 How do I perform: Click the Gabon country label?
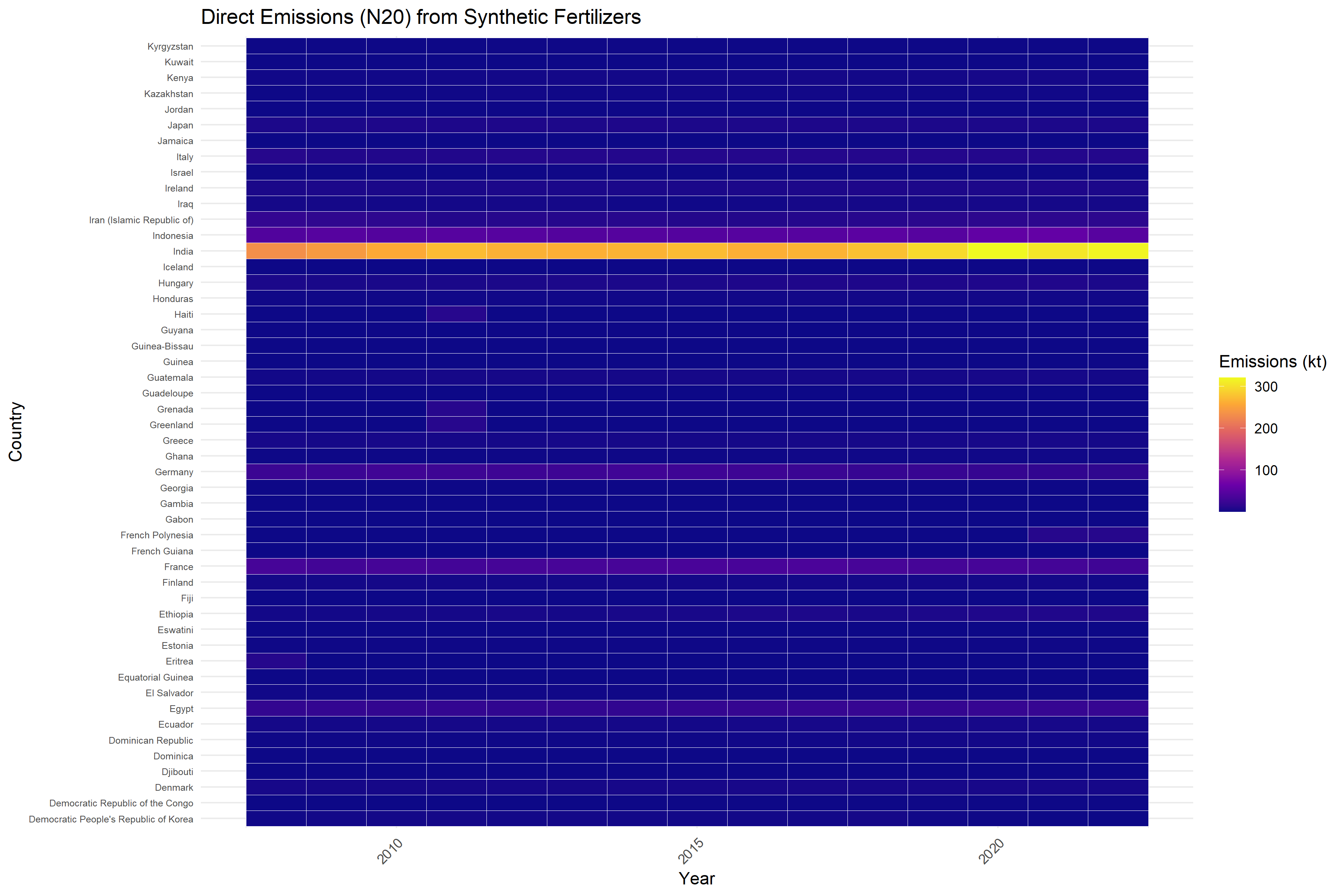[x=179, y=519]
